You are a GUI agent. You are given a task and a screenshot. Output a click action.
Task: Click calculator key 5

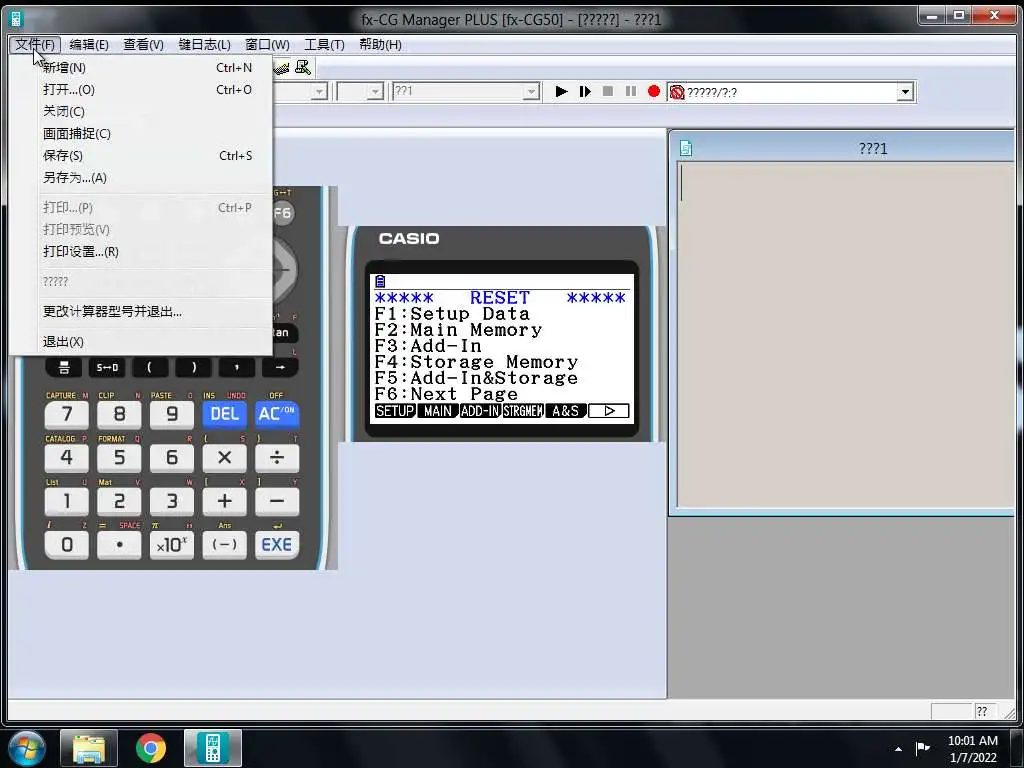point(119,458)
